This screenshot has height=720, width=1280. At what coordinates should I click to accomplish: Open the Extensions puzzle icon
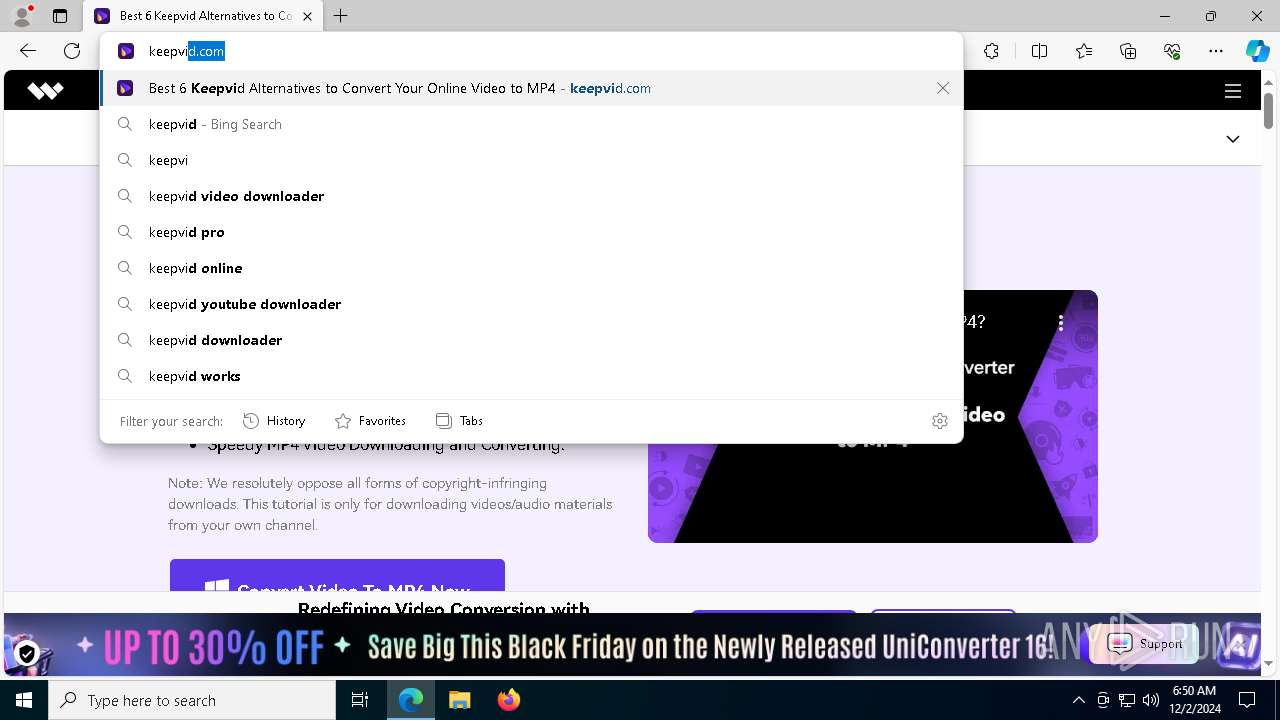991,51
